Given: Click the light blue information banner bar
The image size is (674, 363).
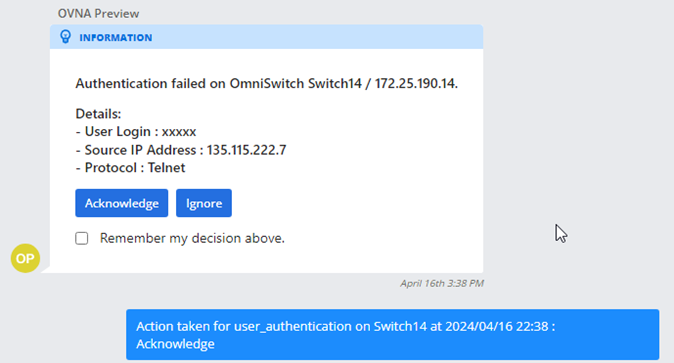Looking at the screenshot, I should (267, 37).
